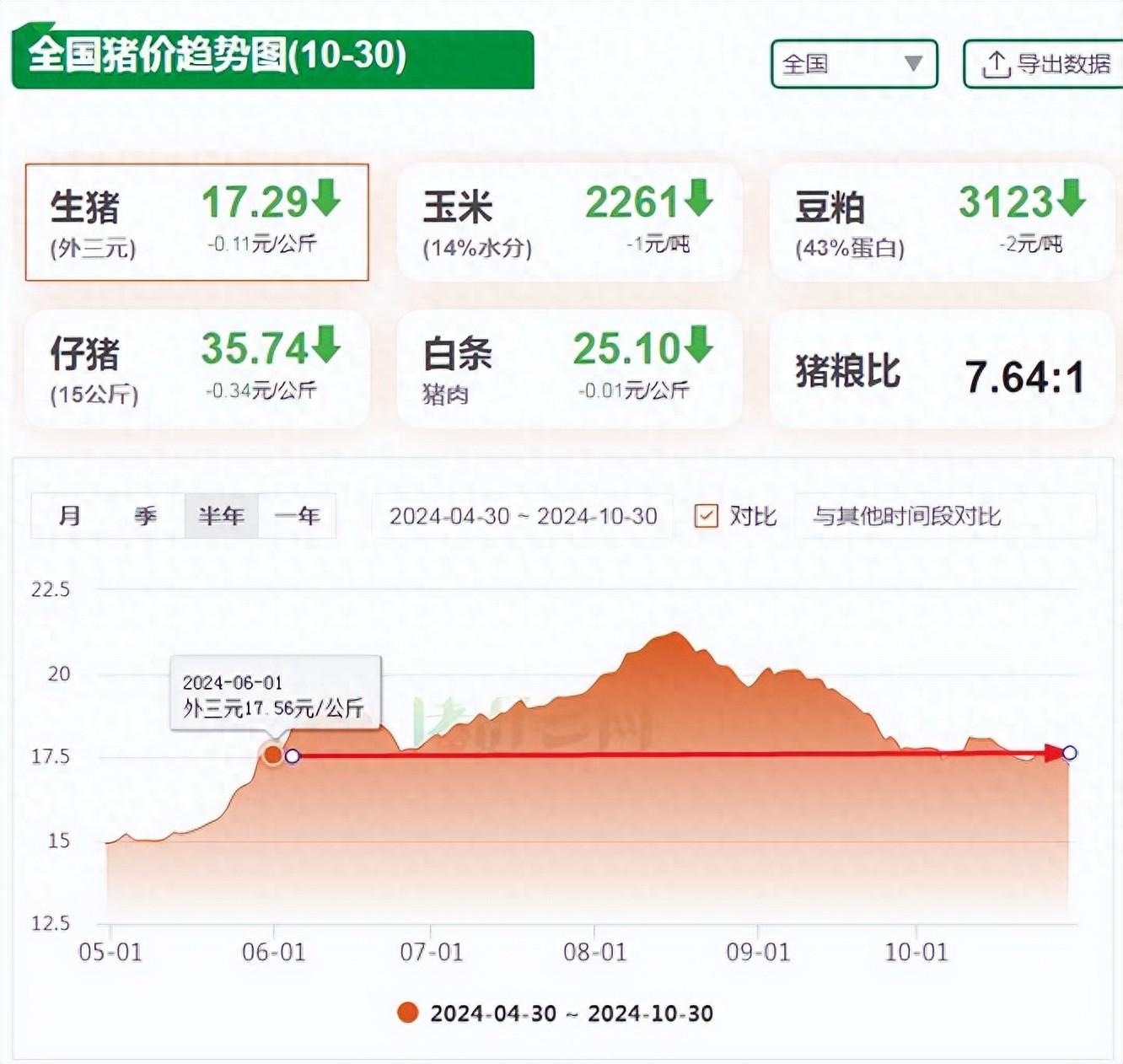
Task: Click the 17.29 pig price value
Action: [255, 202]
